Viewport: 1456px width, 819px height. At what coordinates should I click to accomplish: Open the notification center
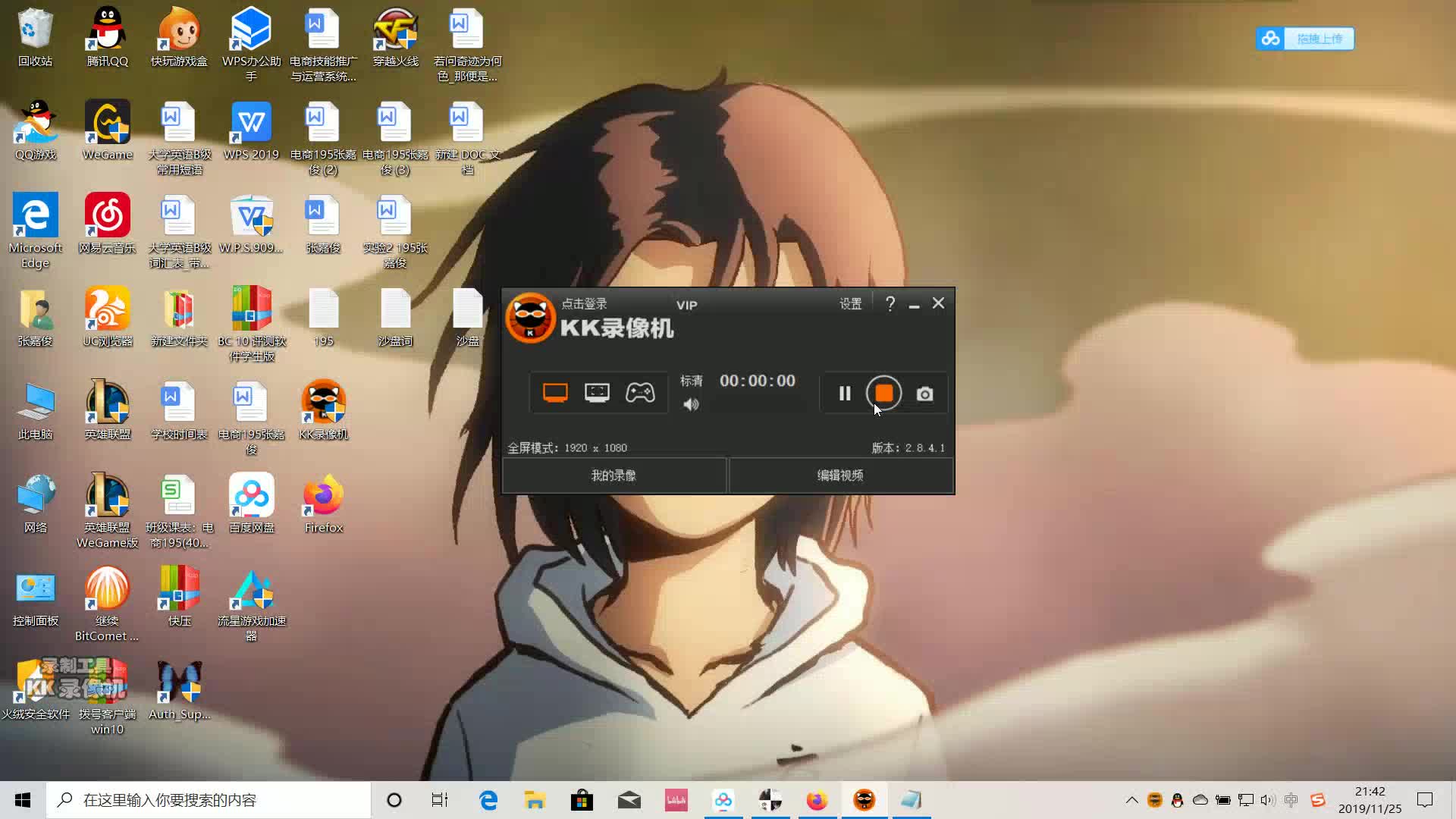(x=1425, y=800)
